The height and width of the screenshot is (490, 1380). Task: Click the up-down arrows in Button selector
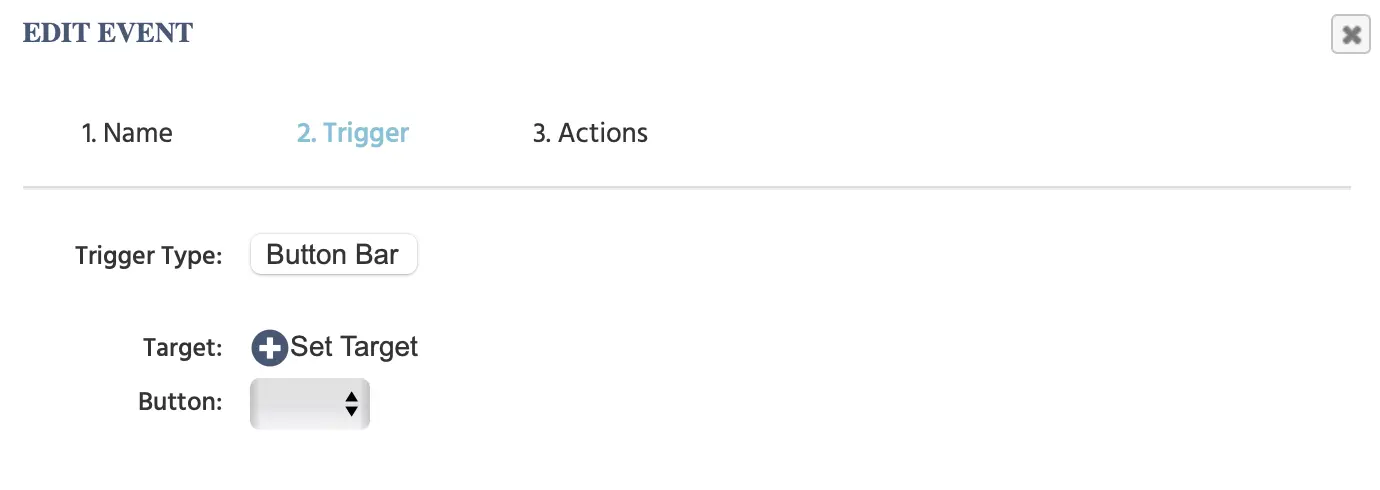[351, 404]
